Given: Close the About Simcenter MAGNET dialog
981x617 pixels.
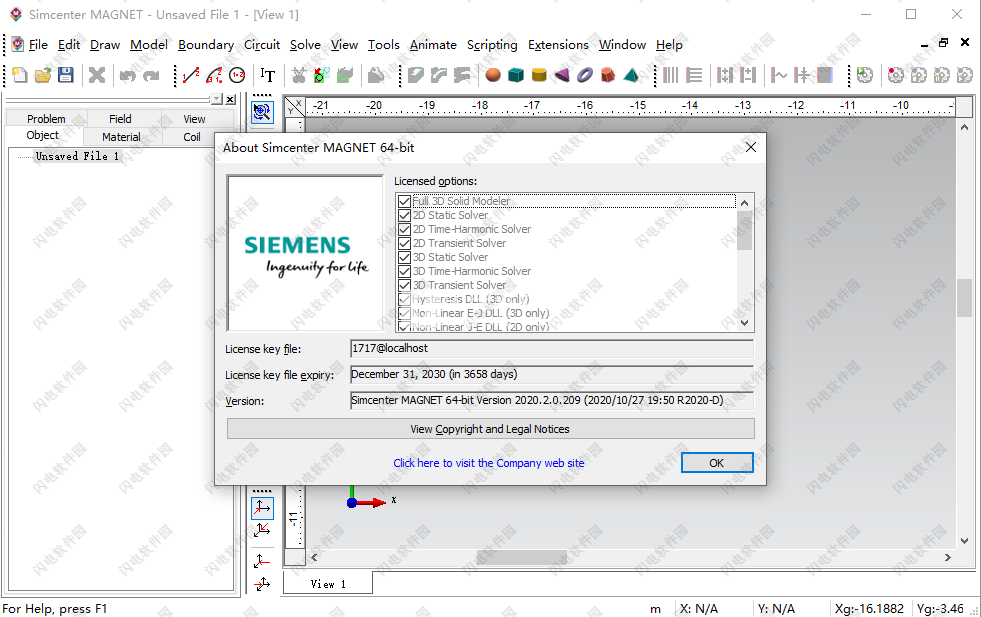Looking at the screenshot, I should pos(751,147).
